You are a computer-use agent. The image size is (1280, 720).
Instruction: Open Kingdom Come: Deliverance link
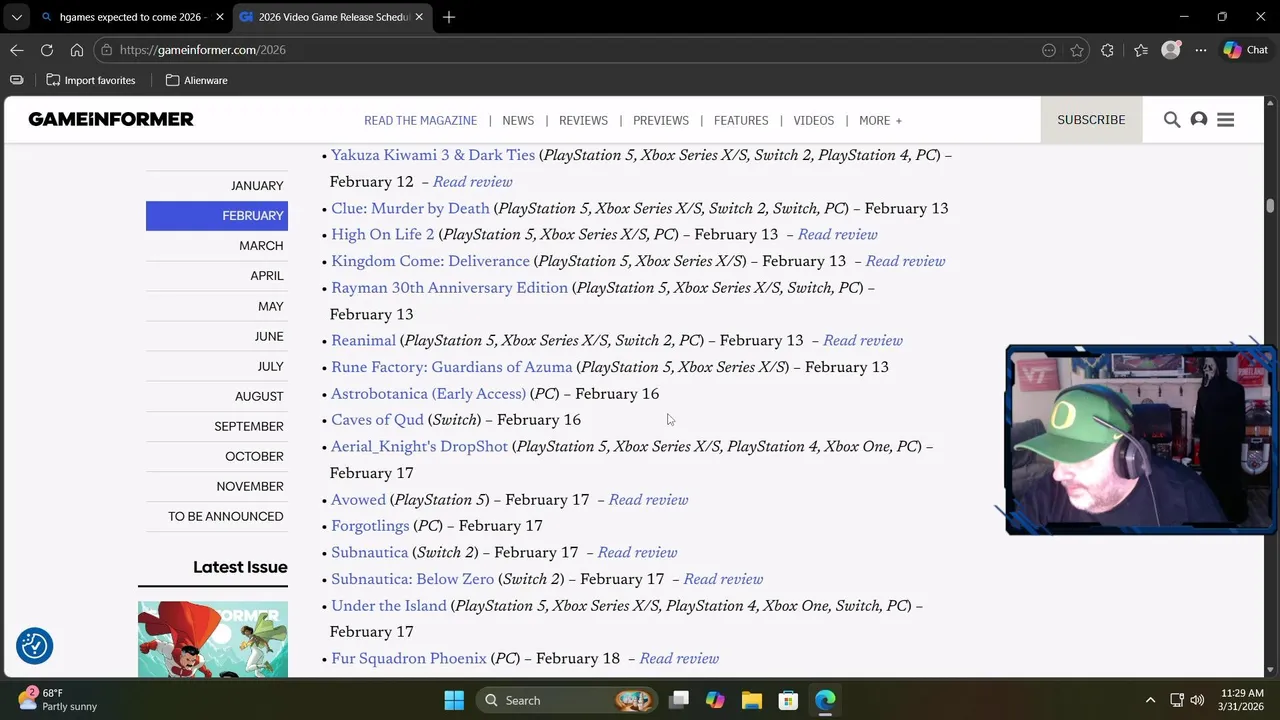pyautogui.click(x=430, y=261)
